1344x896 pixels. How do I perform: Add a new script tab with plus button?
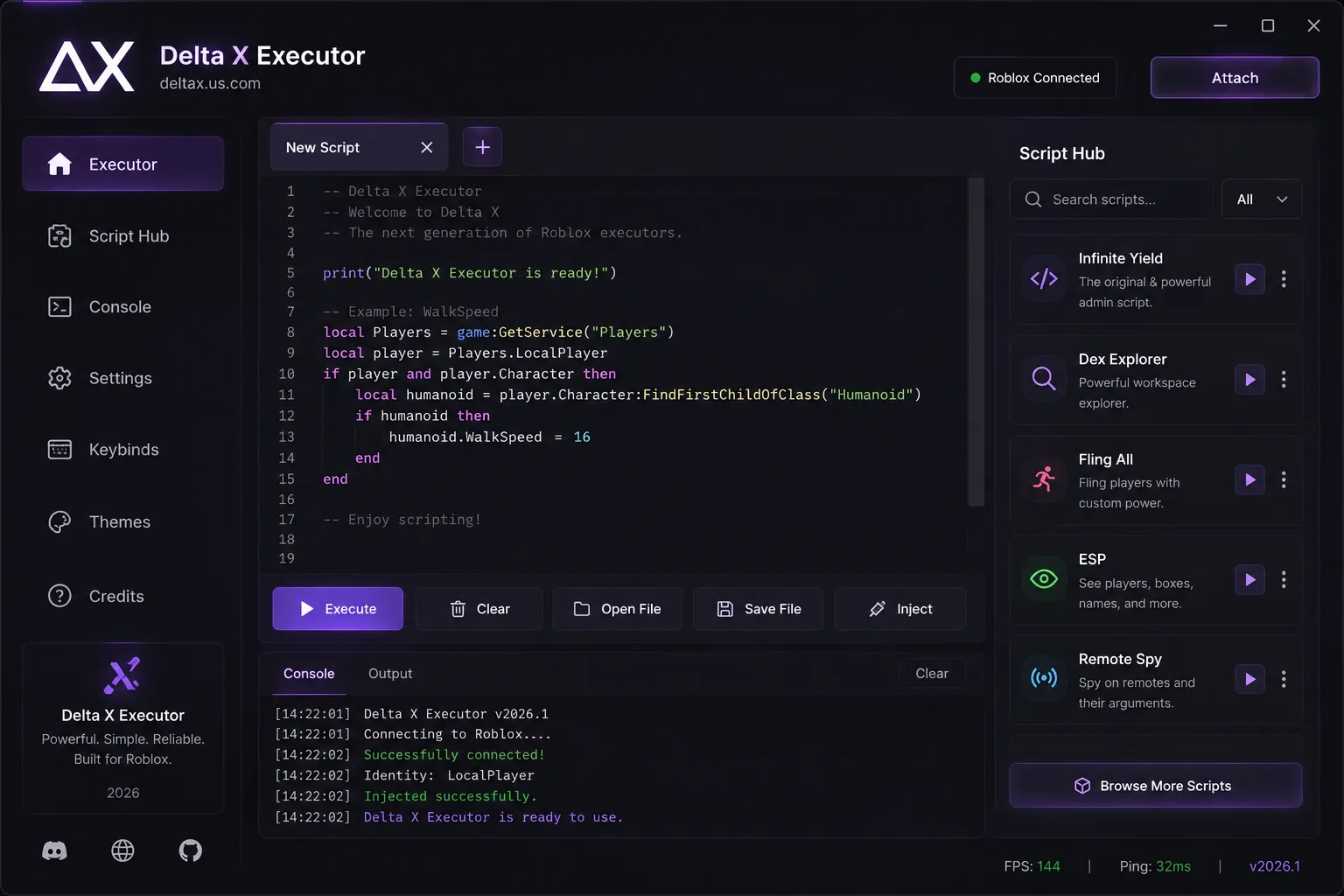[482, 147]
